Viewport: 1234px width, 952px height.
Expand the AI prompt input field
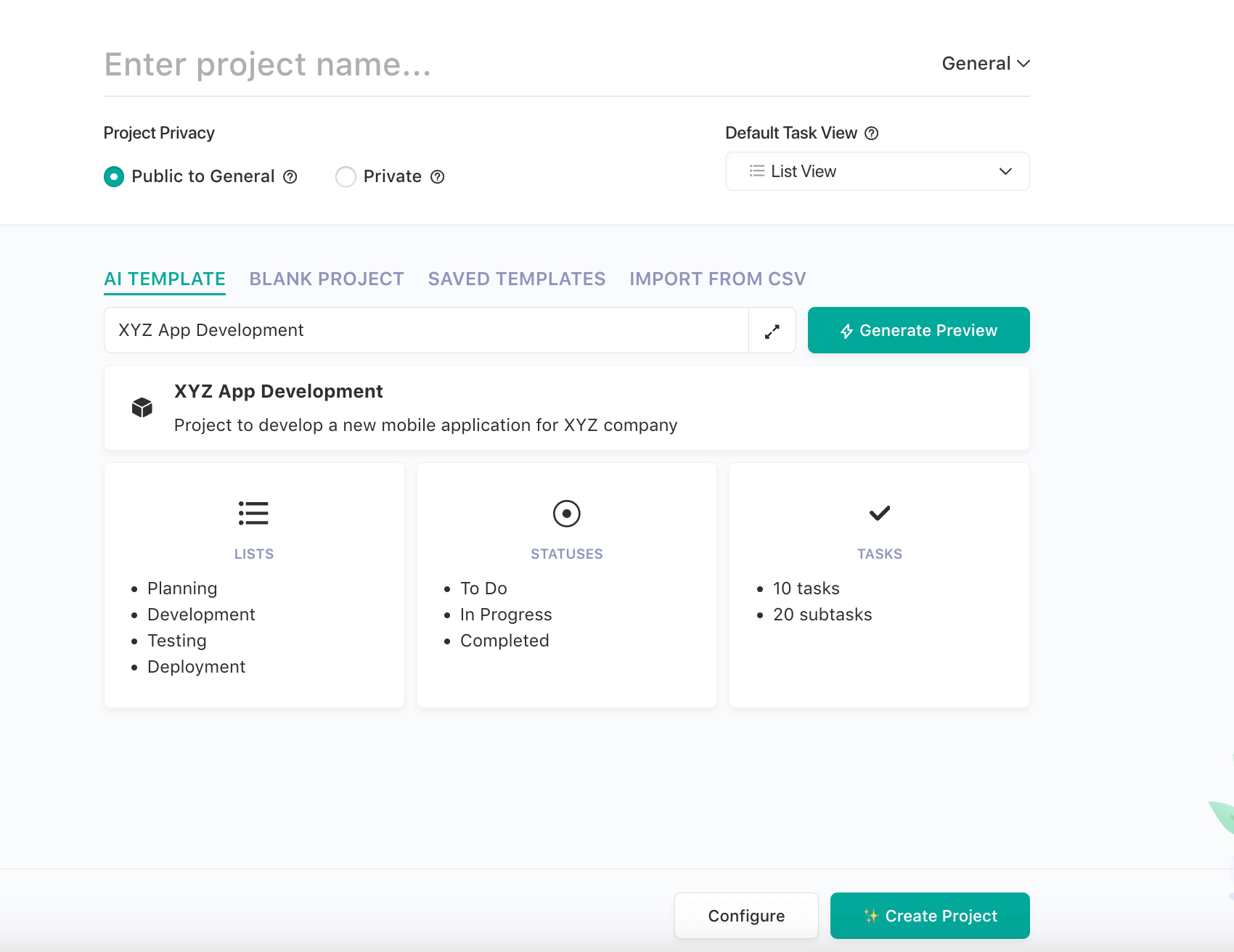(772, 330)
